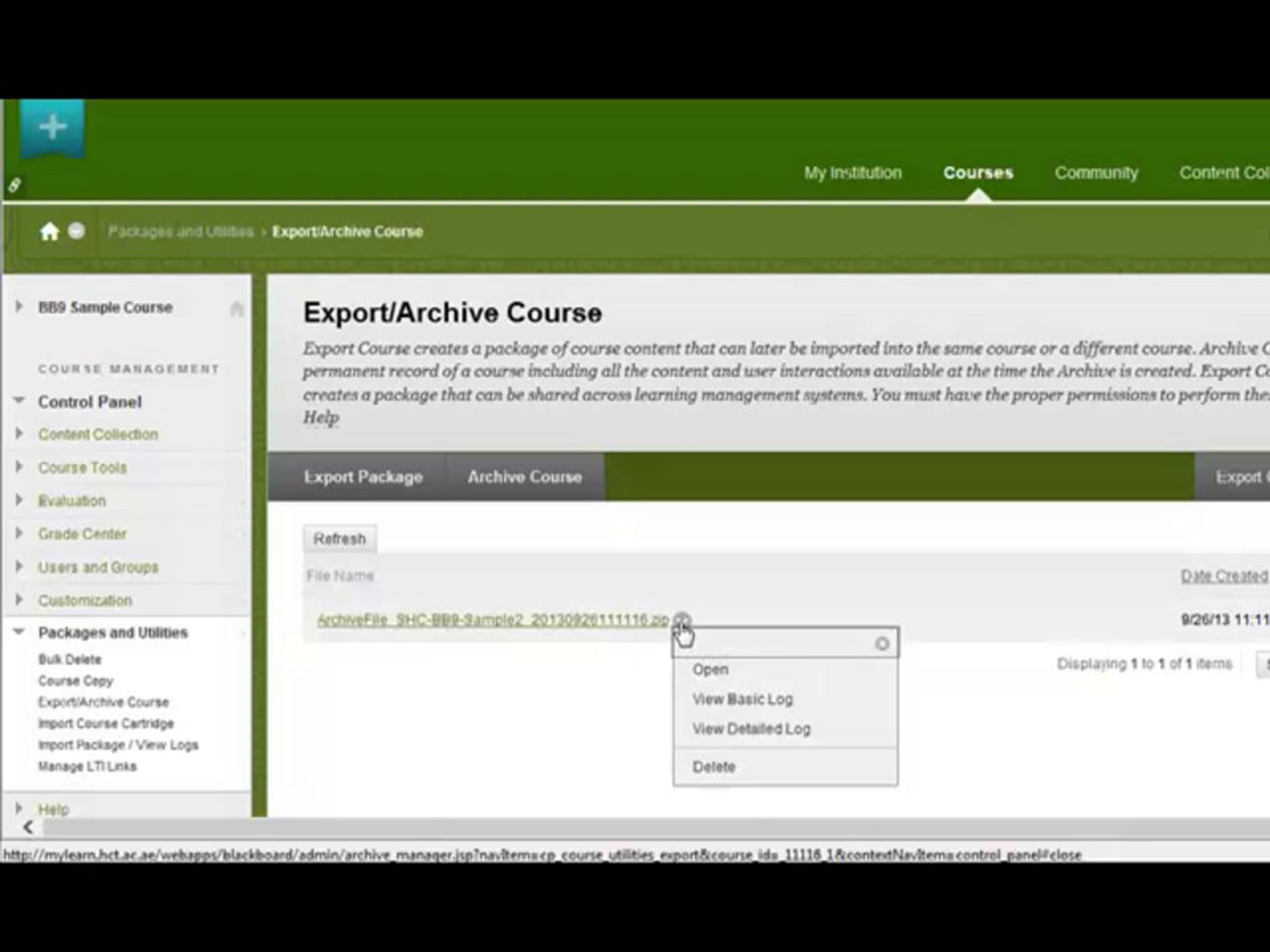This screenshot has width=1270, height=952.
Task: Expand the BB9 Sample Course arrow
Action: click(19, 306)
